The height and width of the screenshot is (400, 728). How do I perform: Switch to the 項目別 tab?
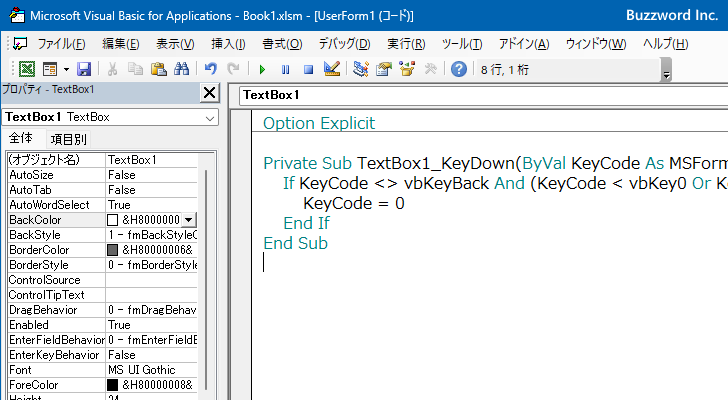(x=68, y=139)
